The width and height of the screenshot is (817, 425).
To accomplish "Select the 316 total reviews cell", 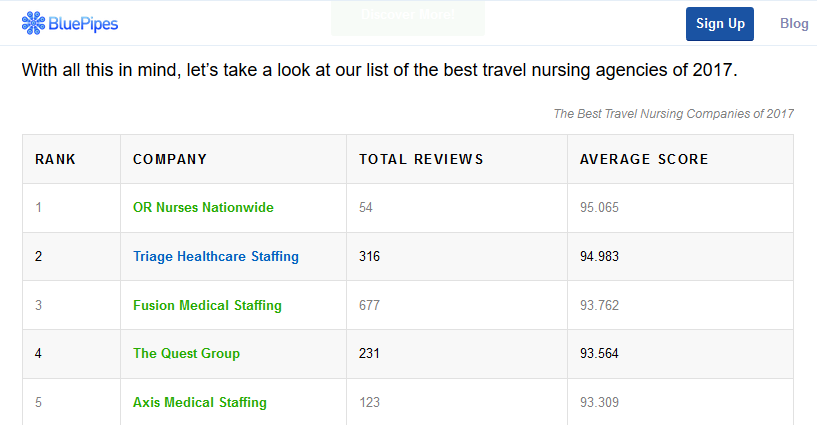I will point(457,257).
